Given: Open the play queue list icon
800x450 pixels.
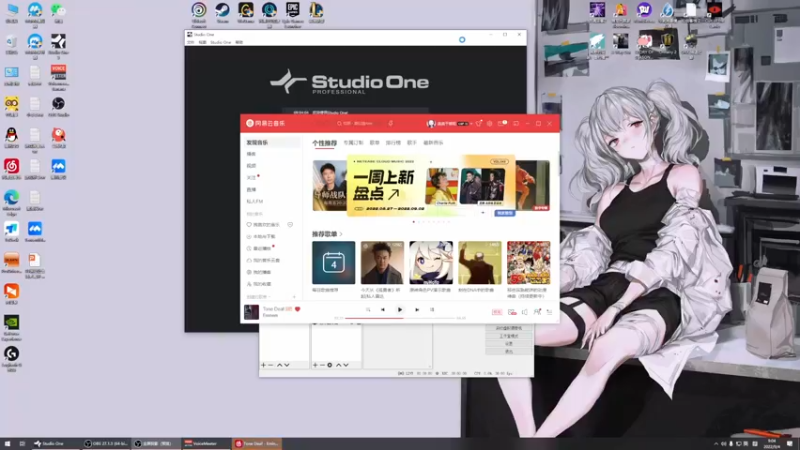Looking at the screenshot, I should (549, 312).
